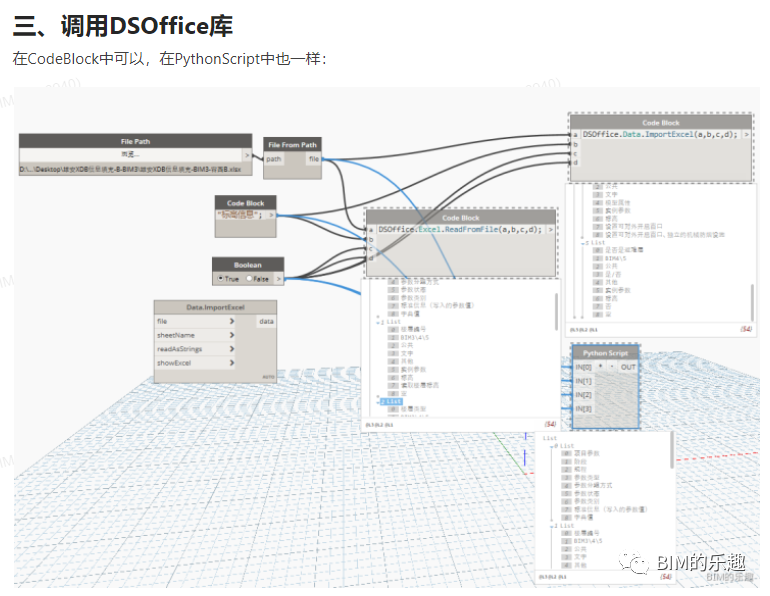Image resolution: width=770 pixels, height=596 pixels.
Task: Click chevron beside readAsStrings input
Action: (x=232, y=349)
